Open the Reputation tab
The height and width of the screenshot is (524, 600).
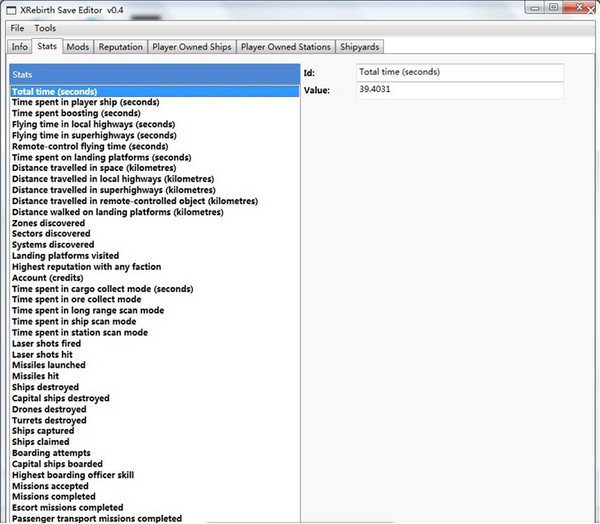(120, 47)
